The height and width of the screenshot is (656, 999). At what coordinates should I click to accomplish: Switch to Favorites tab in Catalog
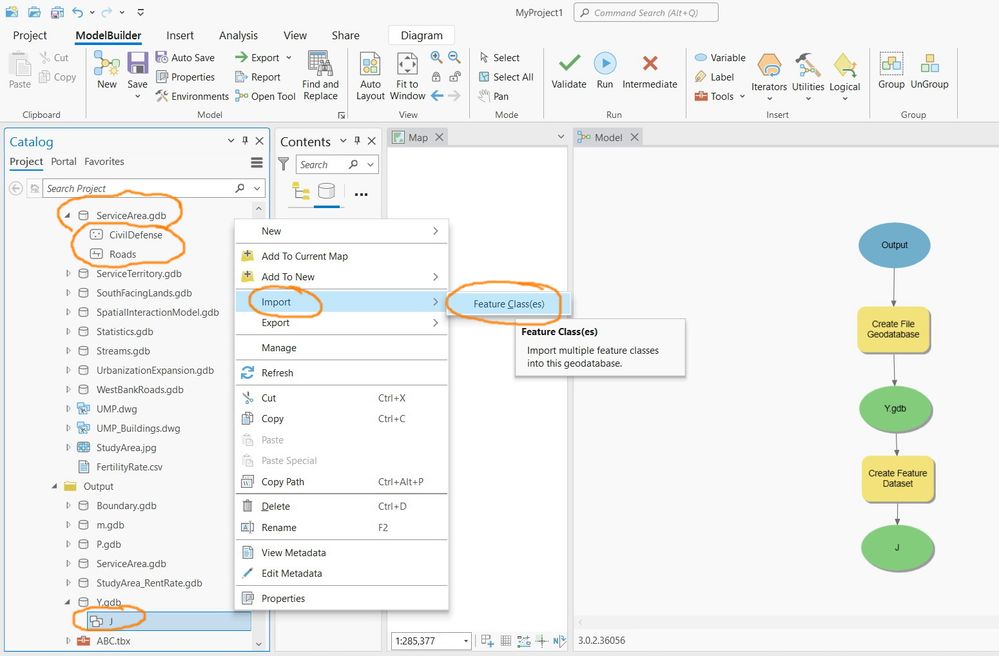[104, 162]
